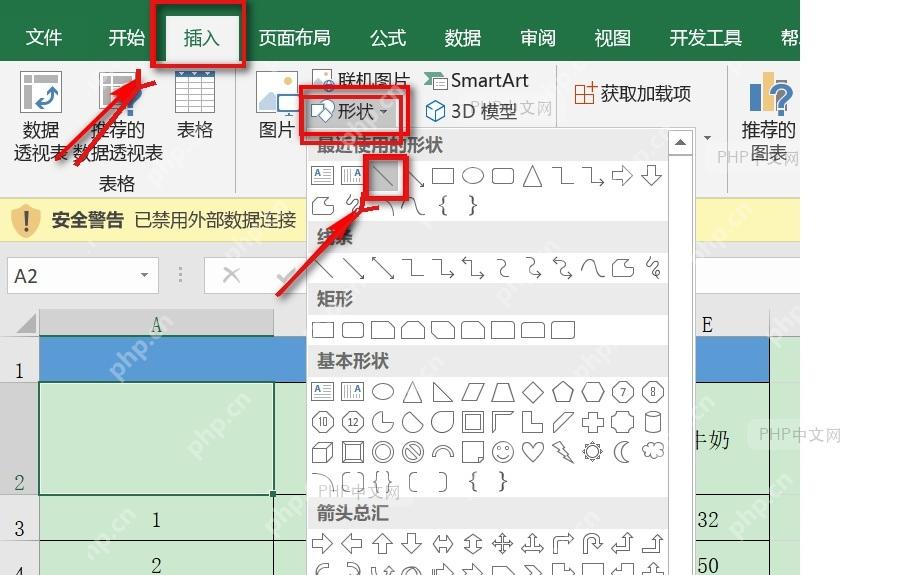Select the right arrow in 最近使用的形状
The height and width of the screenshot is (575, 920).
[622, 175]
